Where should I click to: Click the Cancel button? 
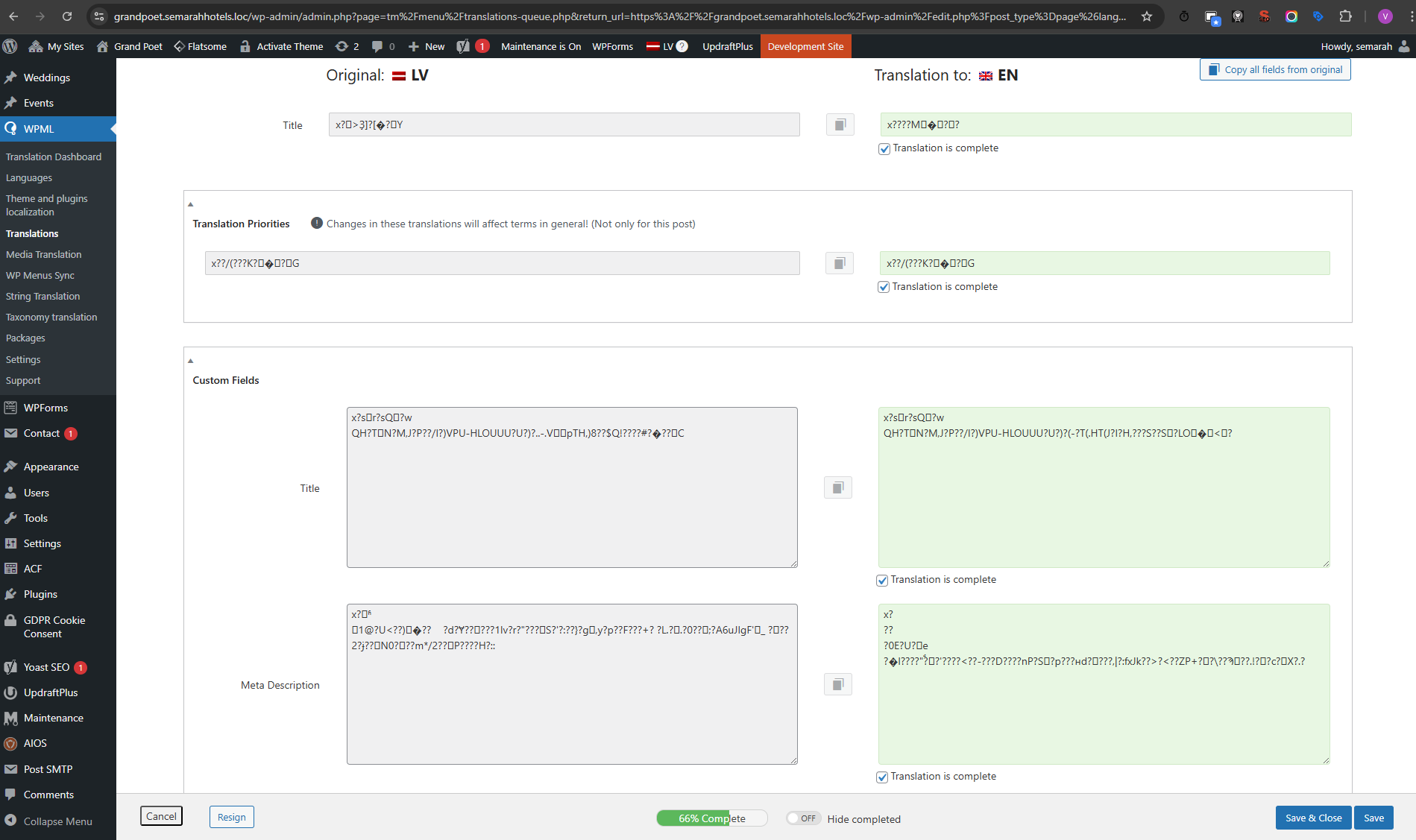coord(161,816)
